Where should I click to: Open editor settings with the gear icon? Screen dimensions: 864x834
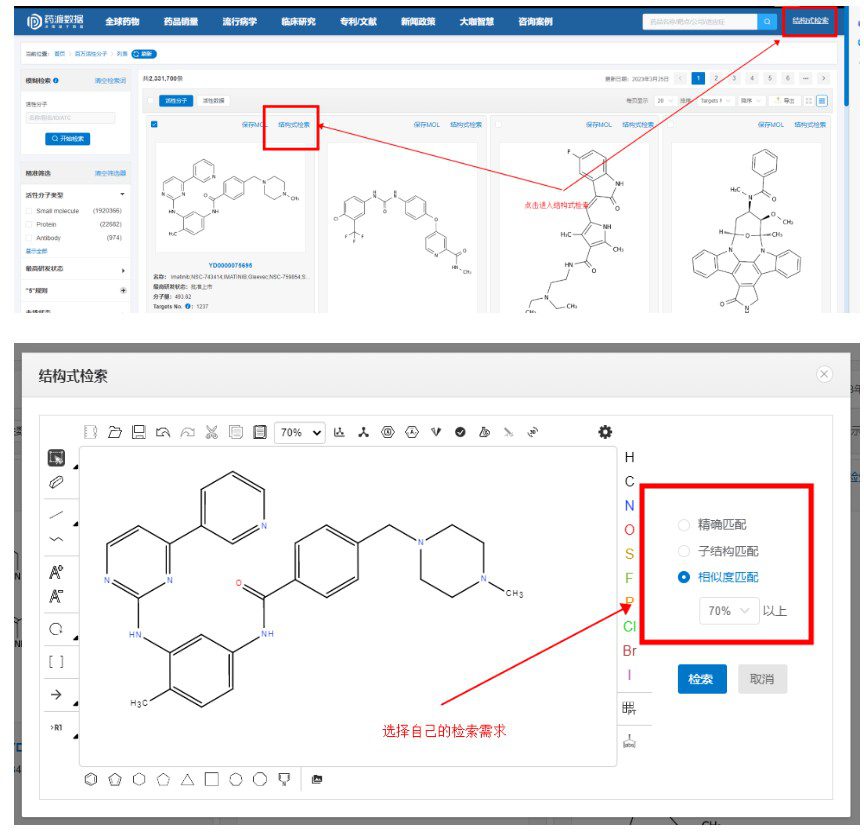(605, 432)
